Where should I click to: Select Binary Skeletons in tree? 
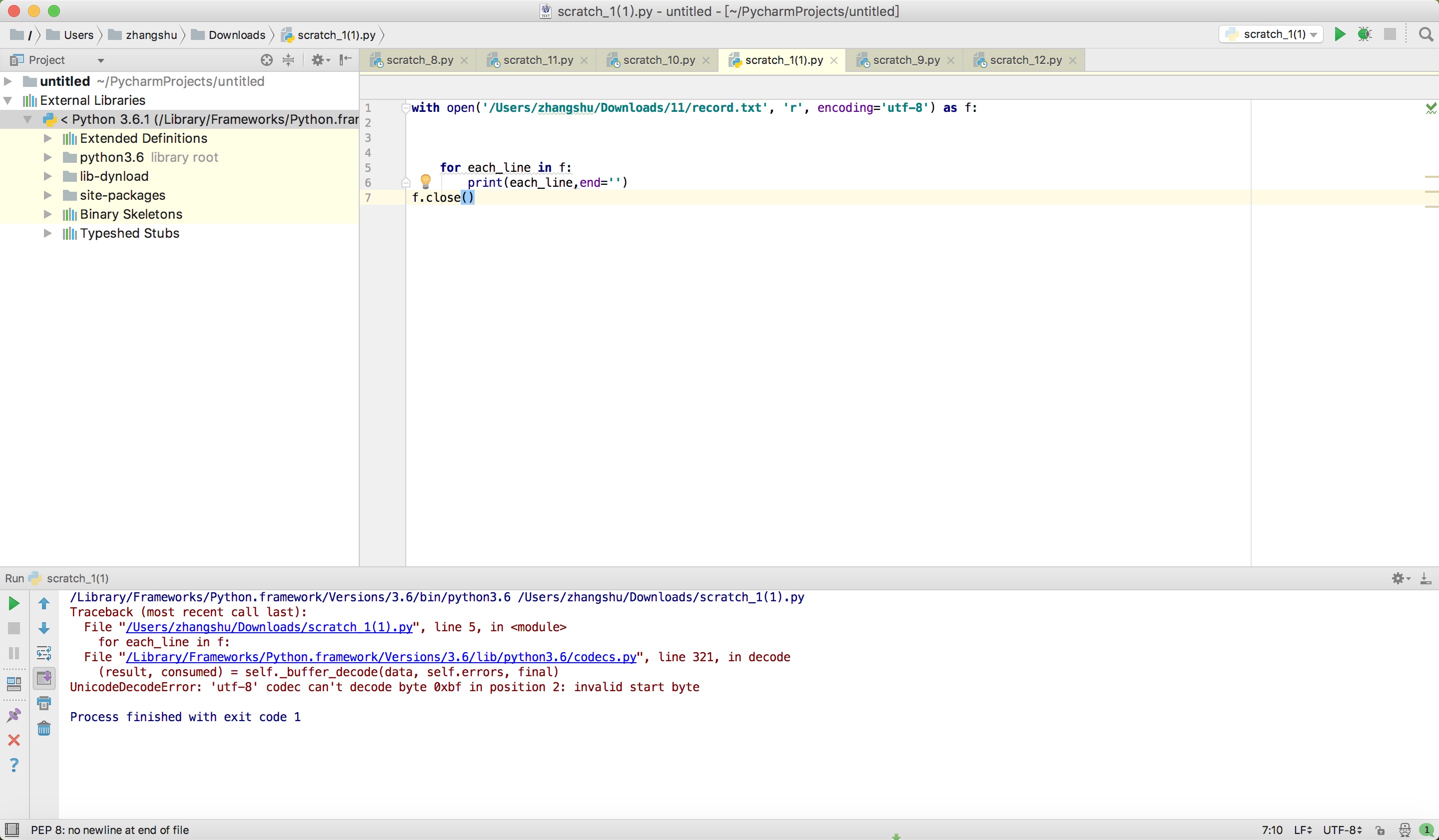click(x=131, y=214)
